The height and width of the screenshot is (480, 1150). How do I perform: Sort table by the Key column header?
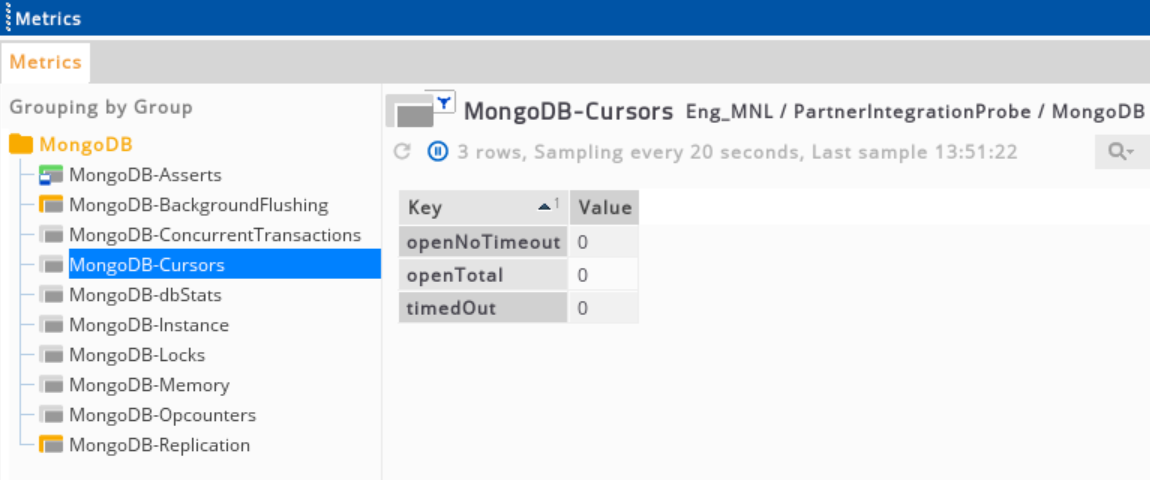(482, 208)
